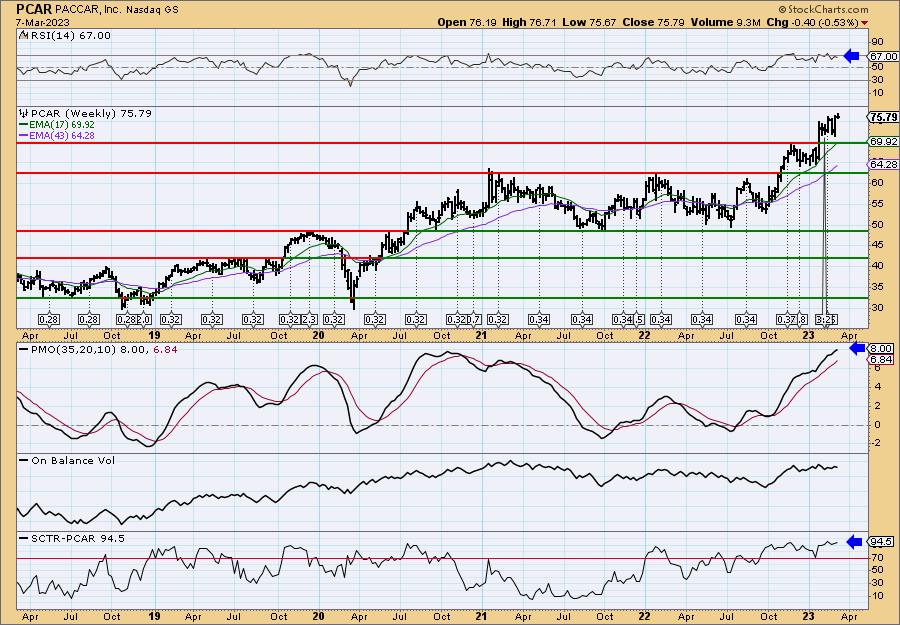Select the EMA(43) 64.28 legend text
The image size is (900, 625).
coord(61,135)
